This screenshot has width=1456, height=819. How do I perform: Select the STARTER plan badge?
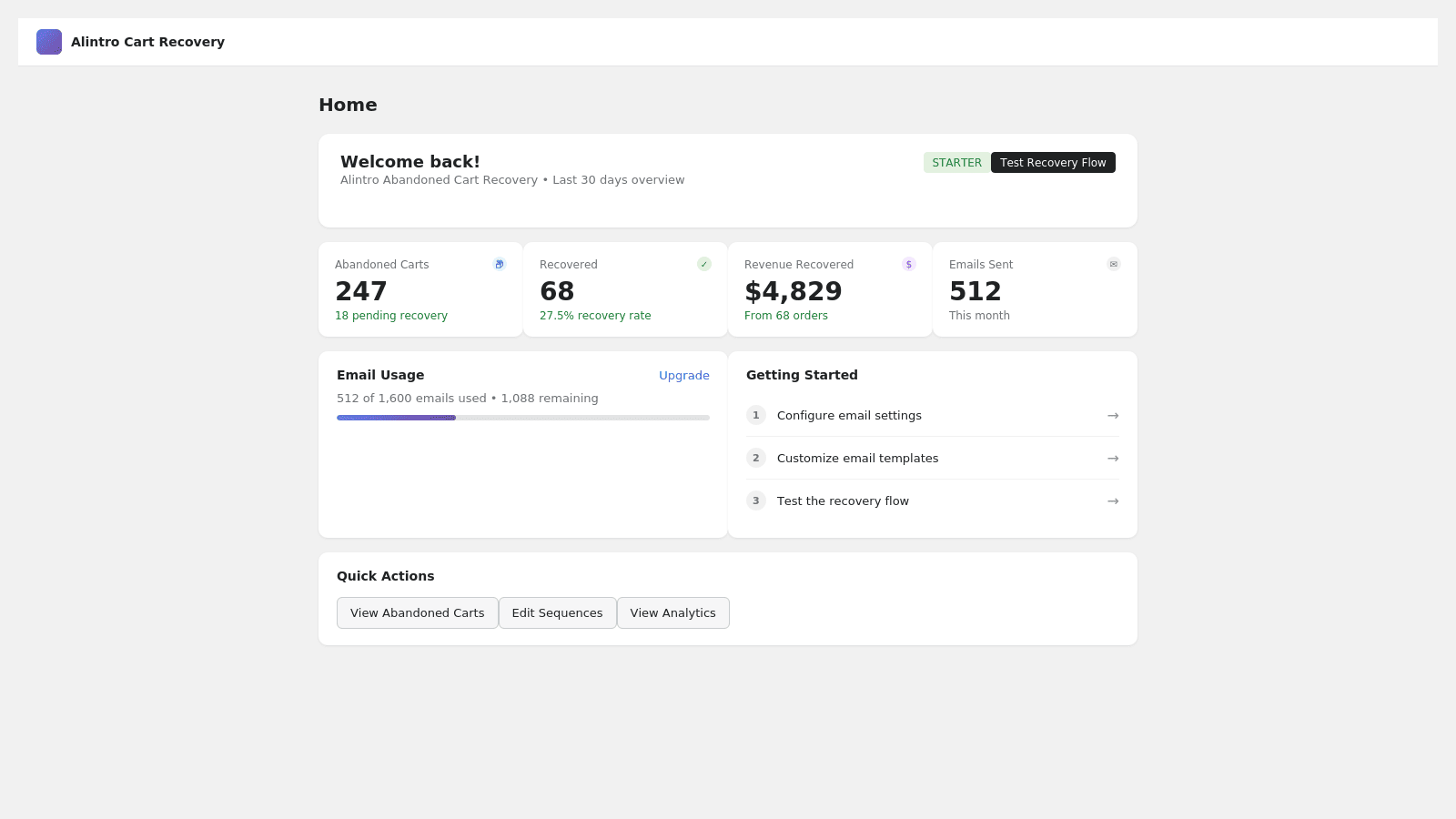tap(956, 163)
